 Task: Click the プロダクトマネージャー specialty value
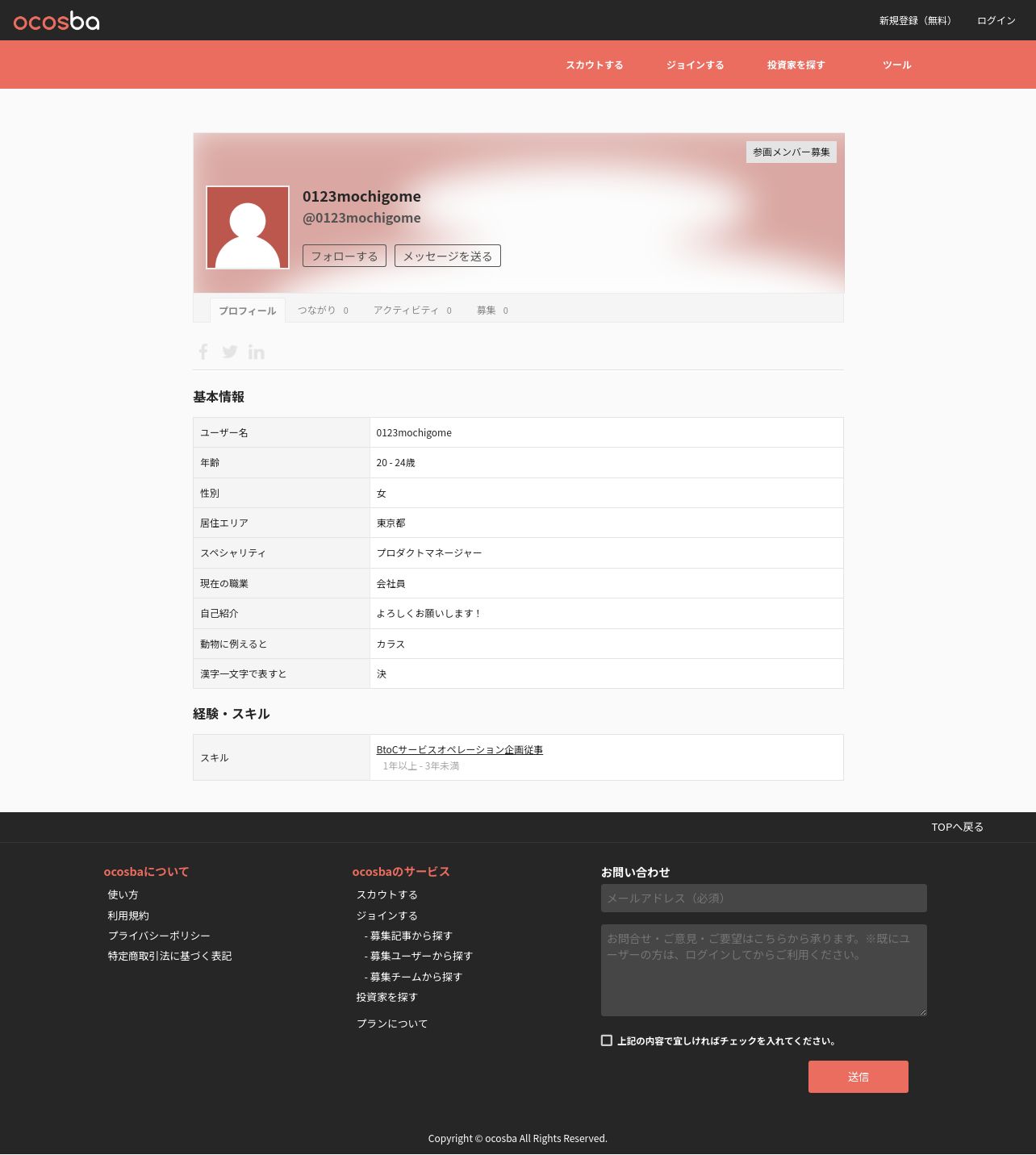tap(429, 553)
